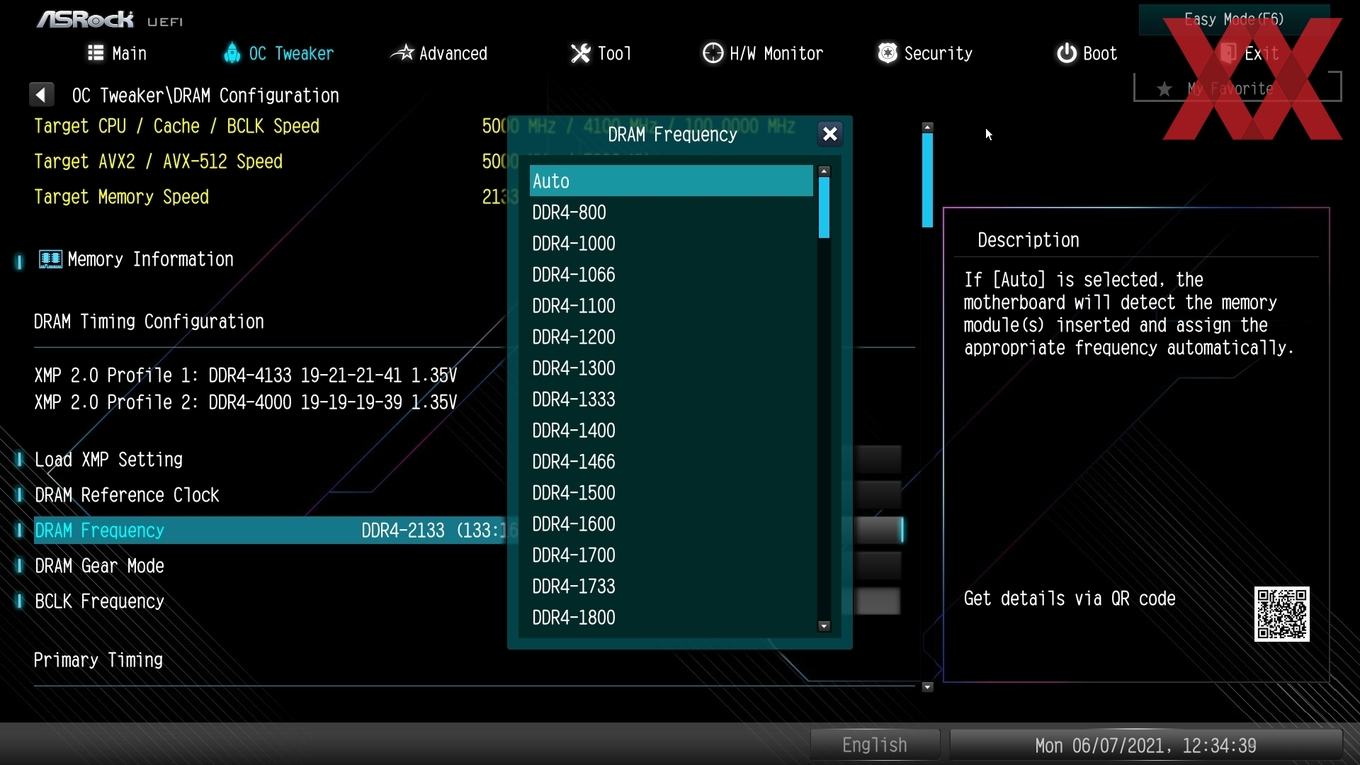Select DDR4-1200 frequency
The height and width of the screenshot is (765, 1360).
click(671, 337)
